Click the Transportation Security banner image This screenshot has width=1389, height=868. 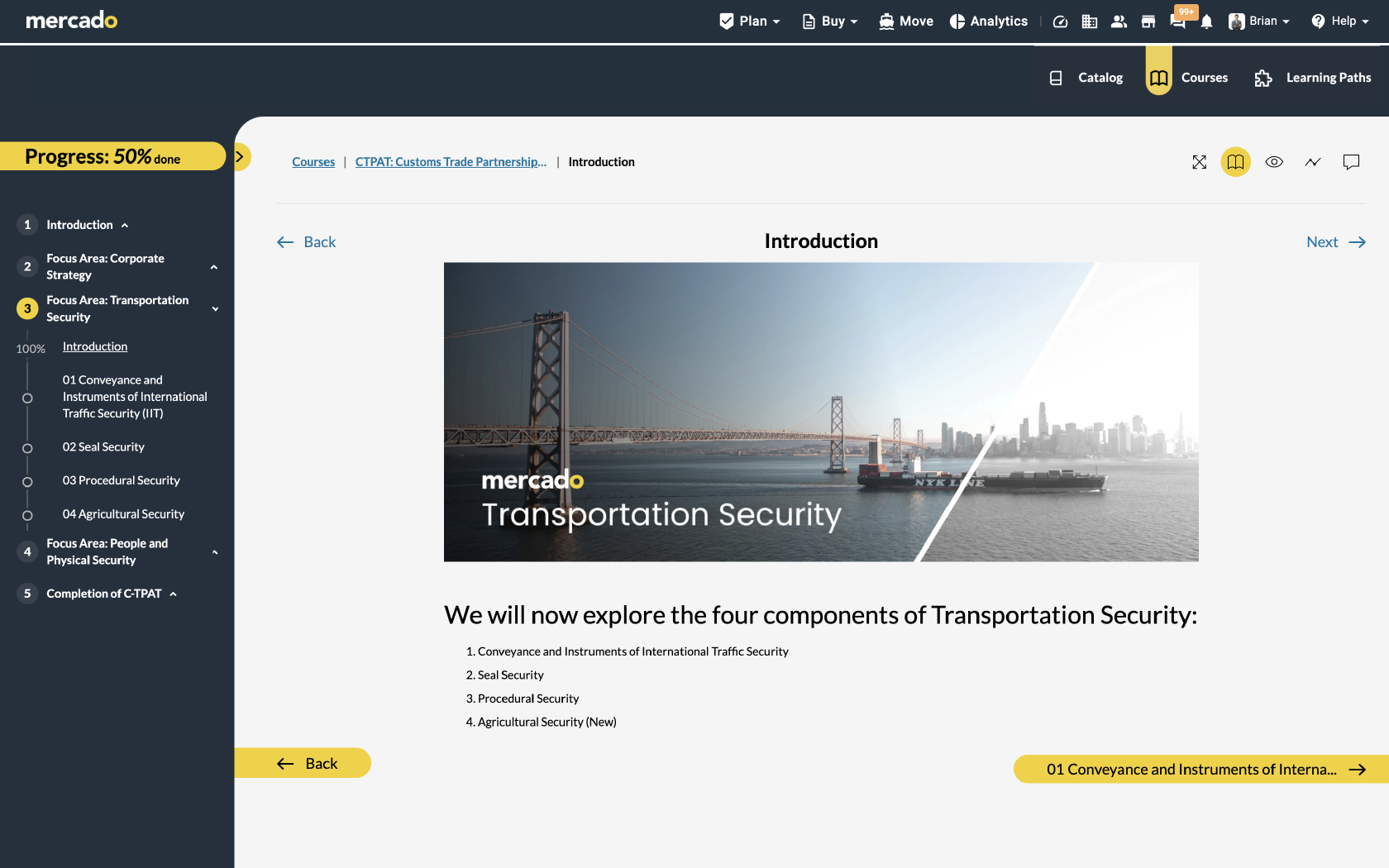pos(821,412)
